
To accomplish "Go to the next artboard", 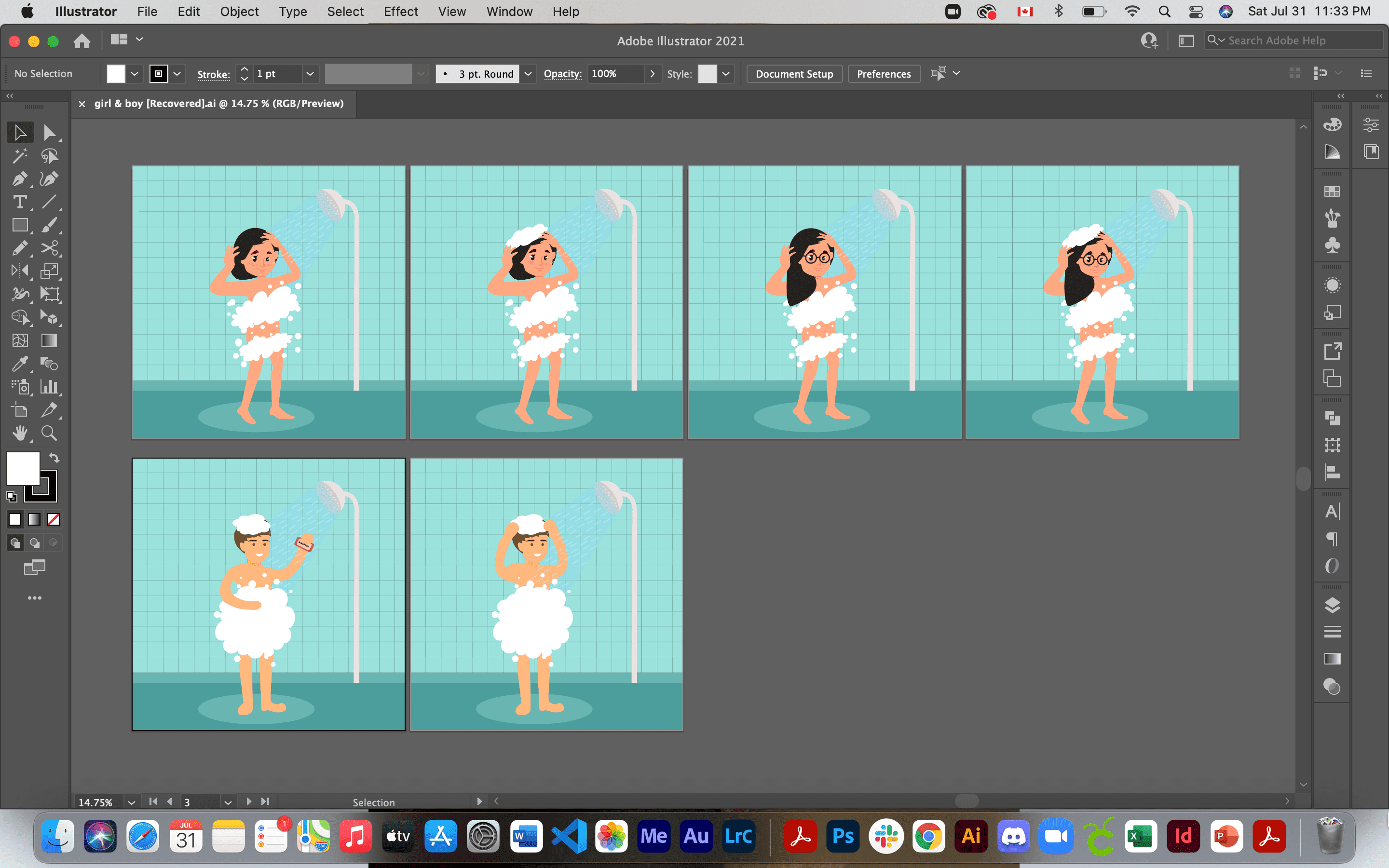I will [x=248, y=801].
